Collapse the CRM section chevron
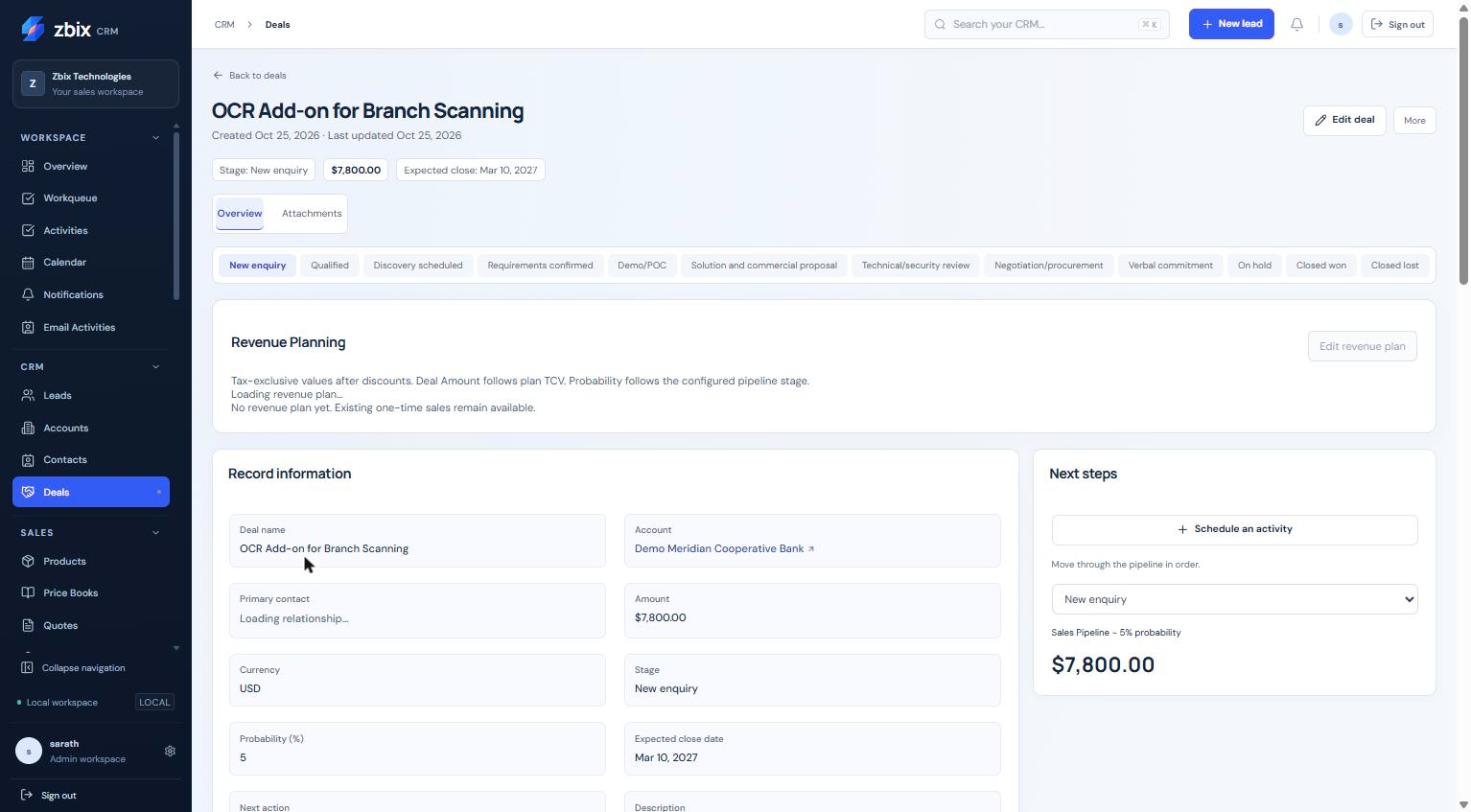 (155, 367)
